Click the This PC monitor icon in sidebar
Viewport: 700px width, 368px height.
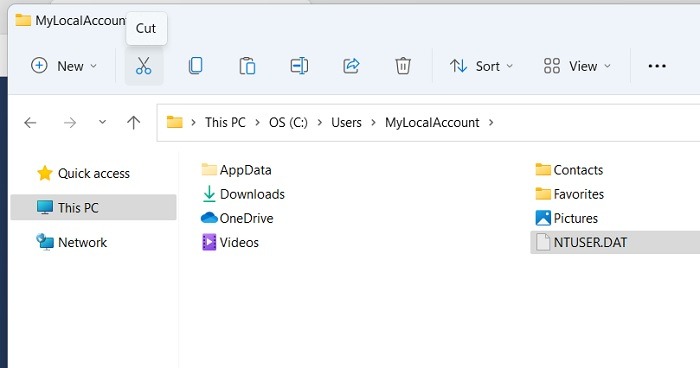tap(45, 207)
